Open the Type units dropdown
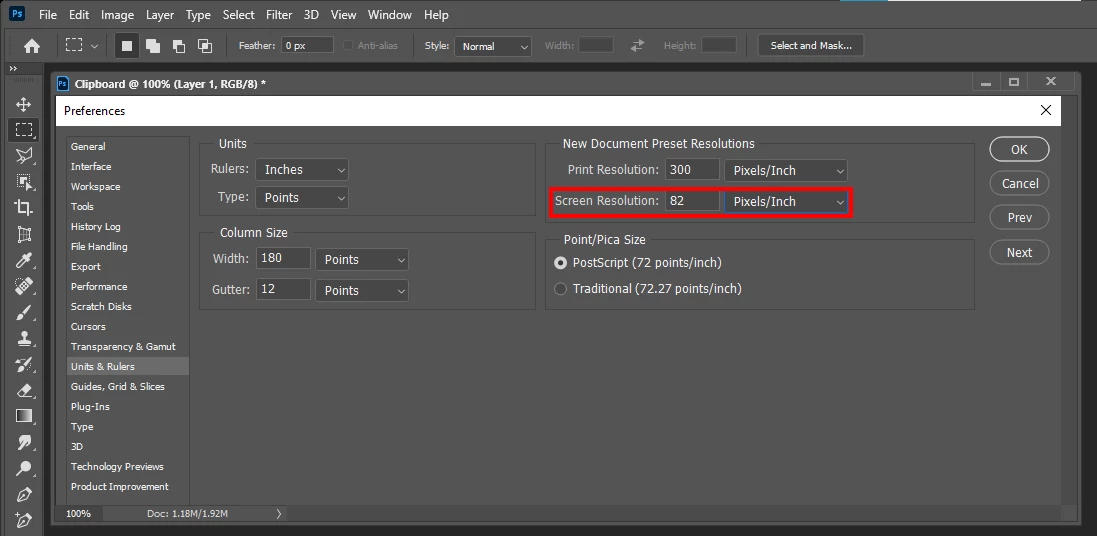This screenshot has height=536, width=1097. 302,197
